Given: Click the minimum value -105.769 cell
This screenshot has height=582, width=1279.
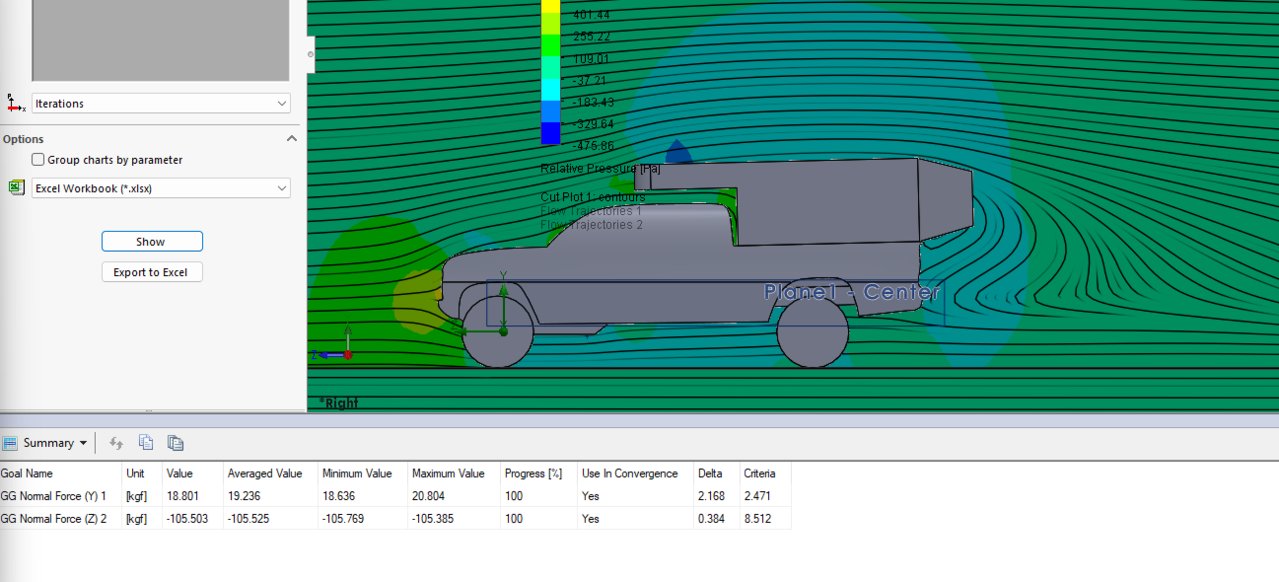Looking at the screenshot, I should 343,519.
